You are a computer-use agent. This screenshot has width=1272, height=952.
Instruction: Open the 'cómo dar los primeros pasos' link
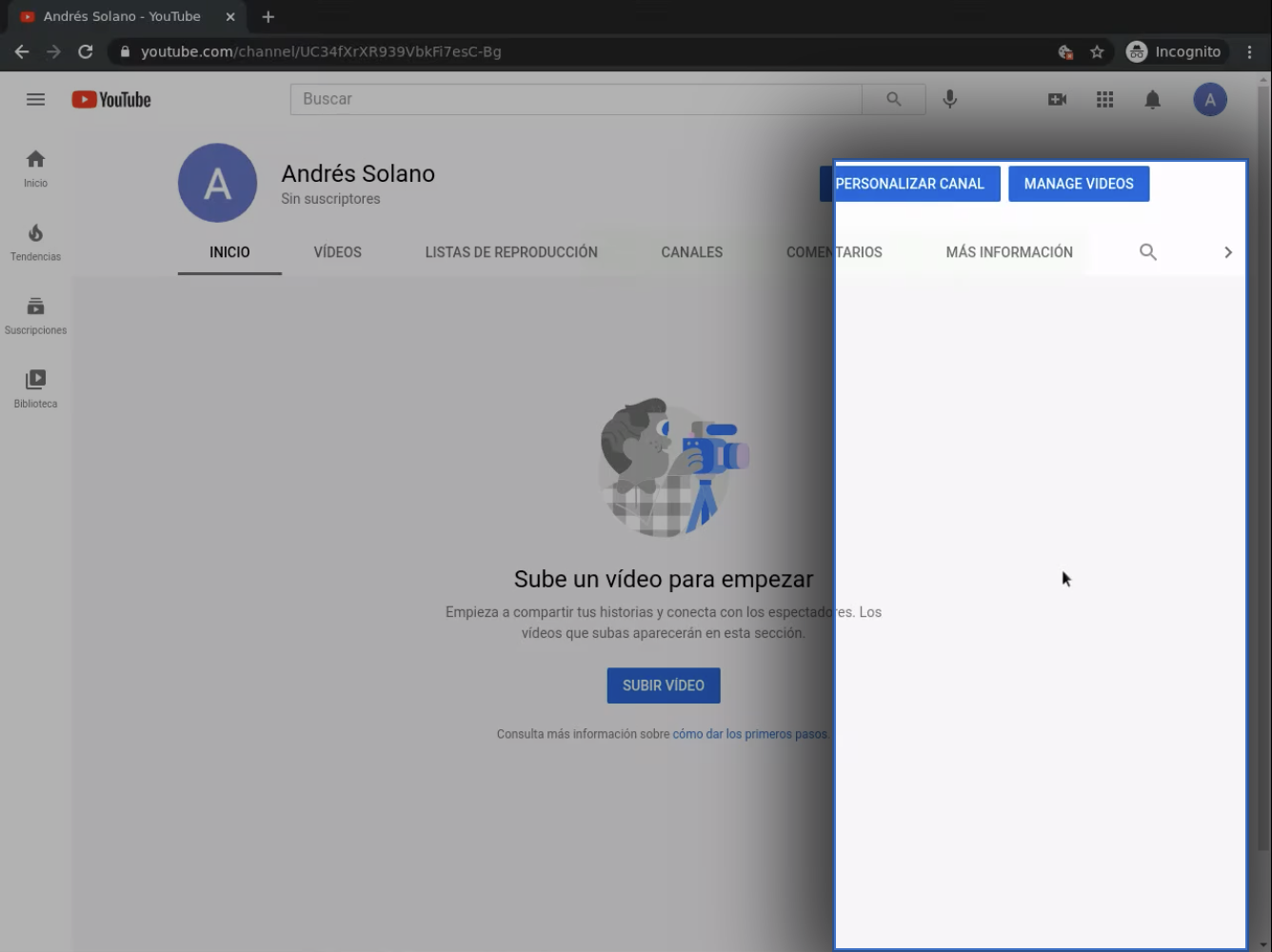pyautogui.click(x=750, y=734)
